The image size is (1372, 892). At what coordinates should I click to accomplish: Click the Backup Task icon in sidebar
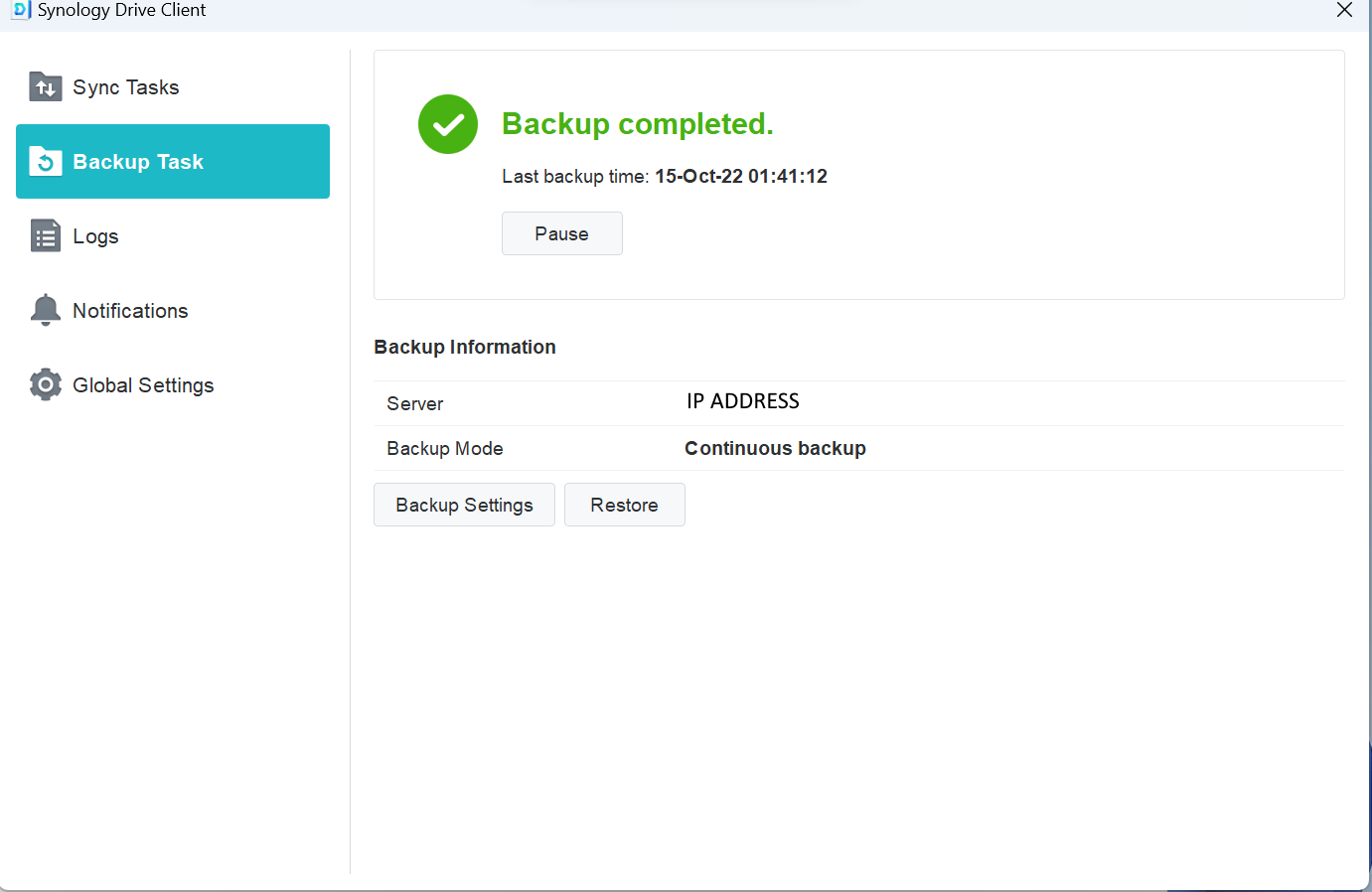[x=46, y=161]
